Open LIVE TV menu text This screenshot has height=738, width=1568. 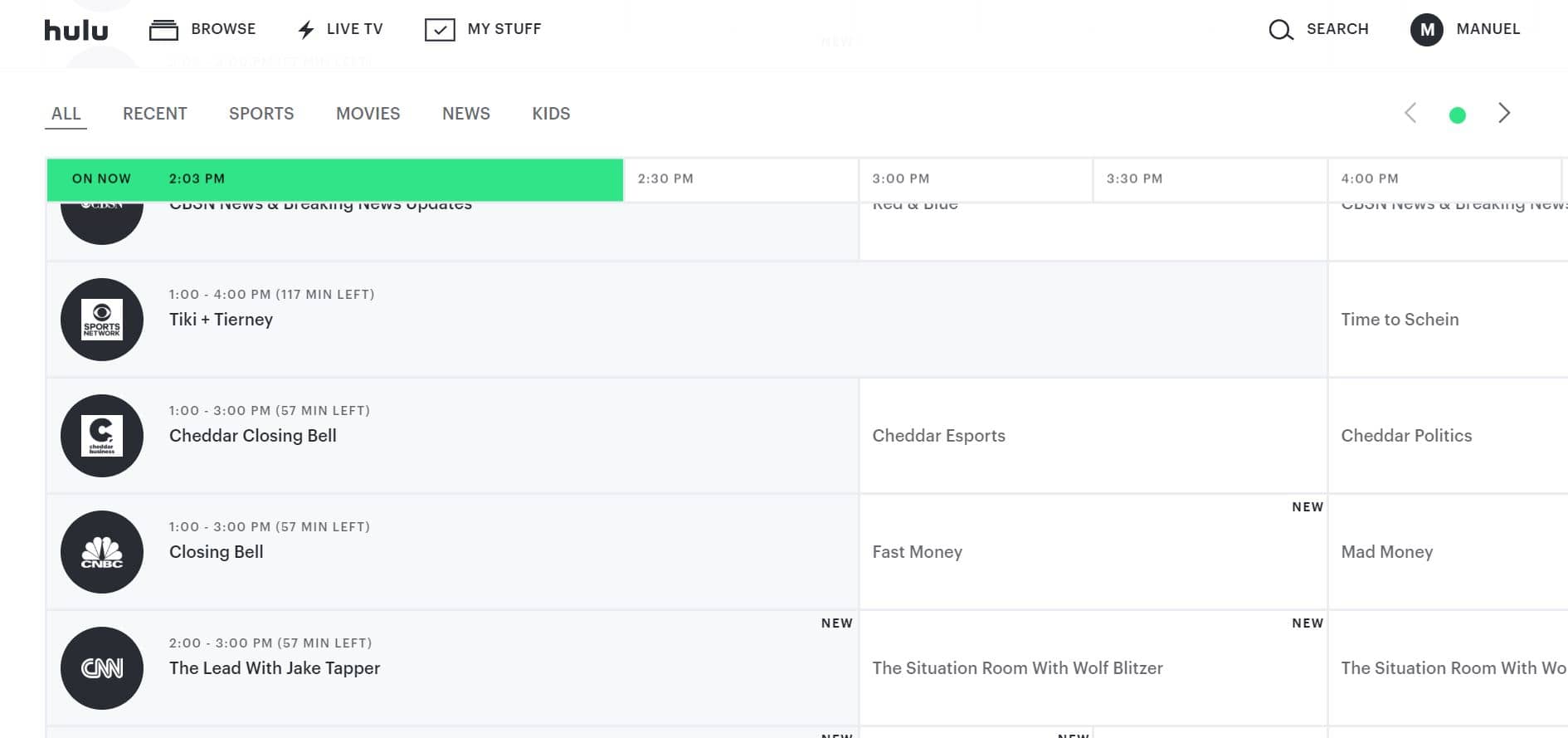(x=354, y=29)
